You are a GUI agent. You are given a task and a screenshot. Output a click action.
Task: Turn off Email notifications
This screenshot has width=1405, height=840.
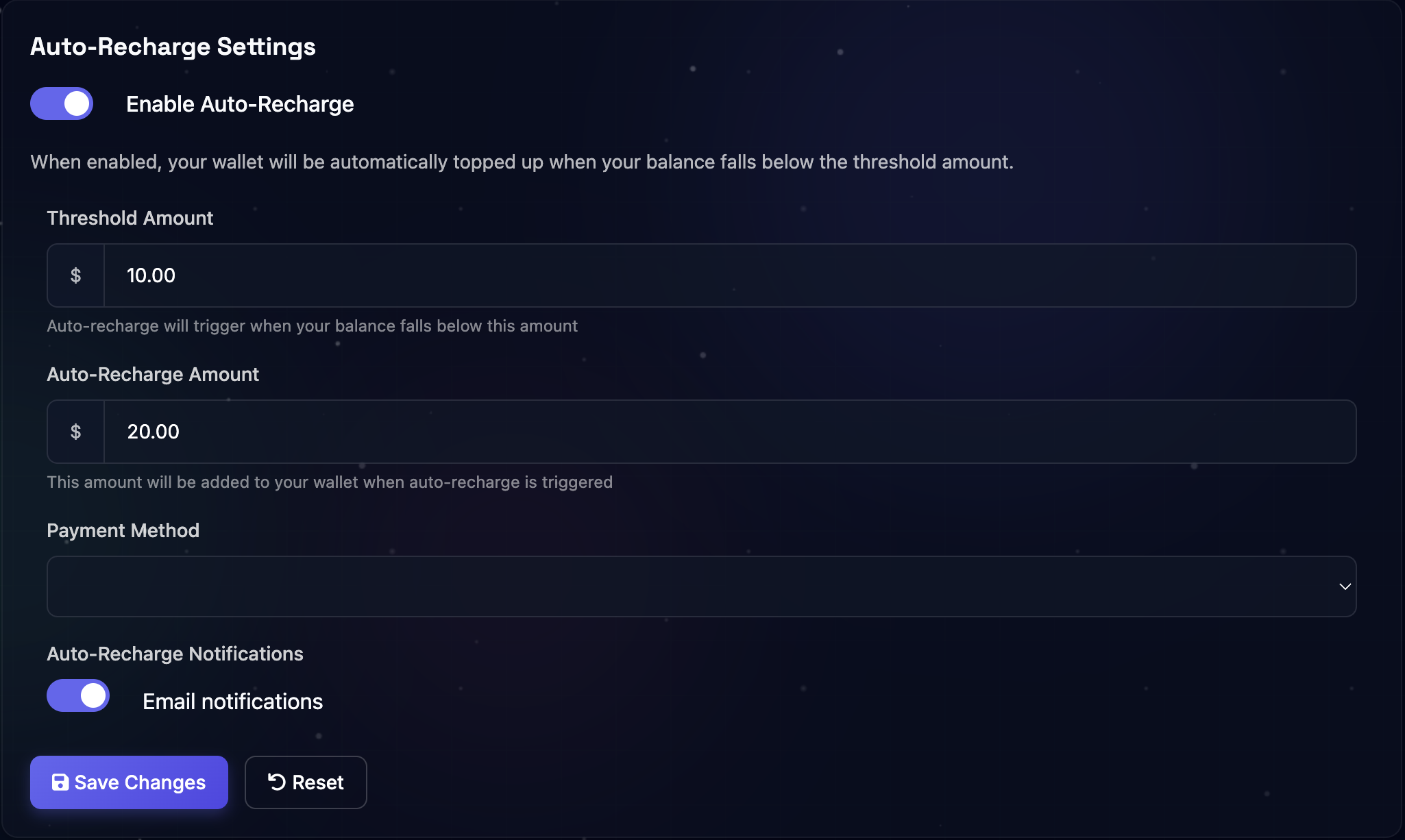click(x=78, y=695)
